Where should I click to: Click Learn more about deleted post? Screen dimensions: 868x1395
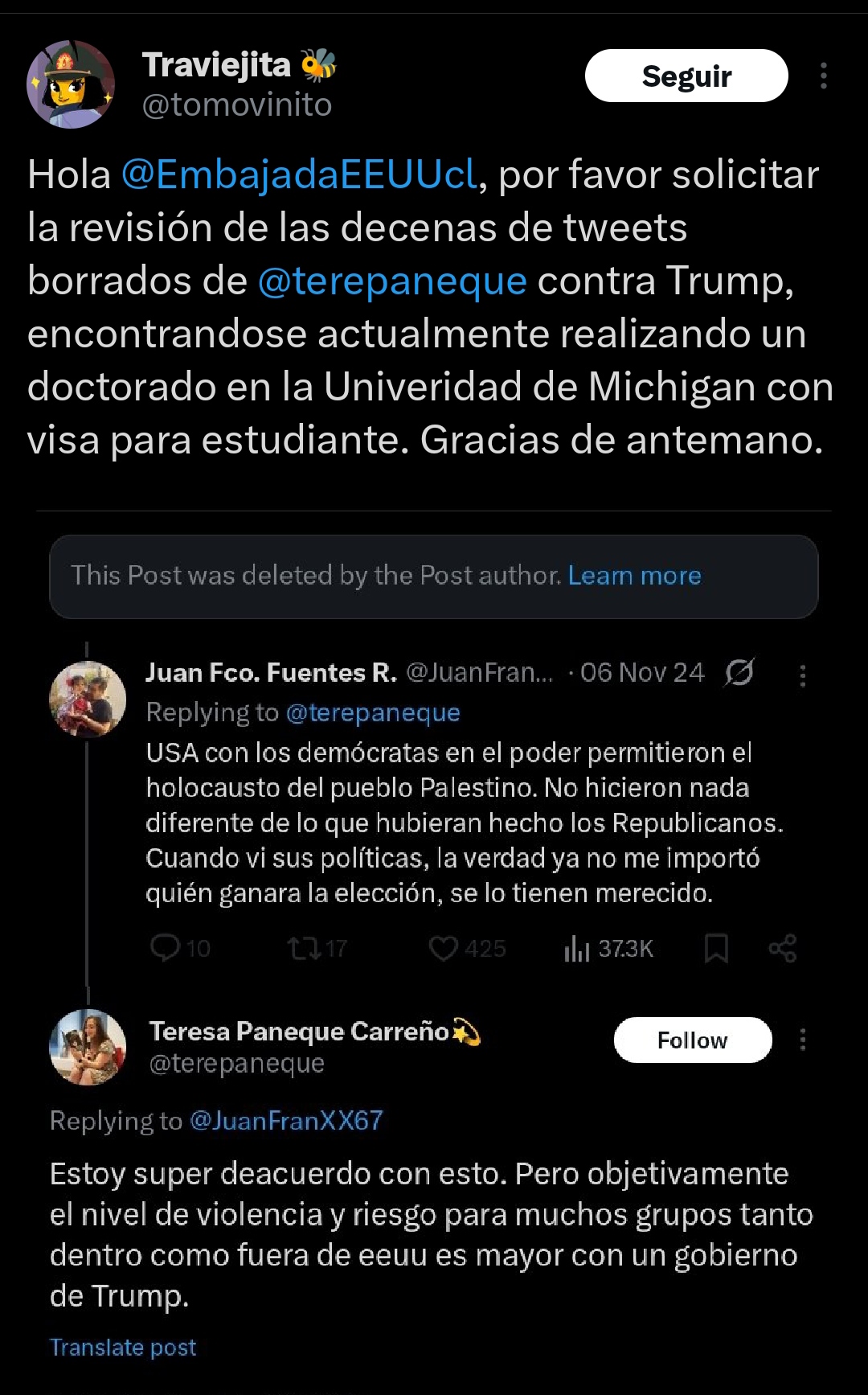pos(634,576)
